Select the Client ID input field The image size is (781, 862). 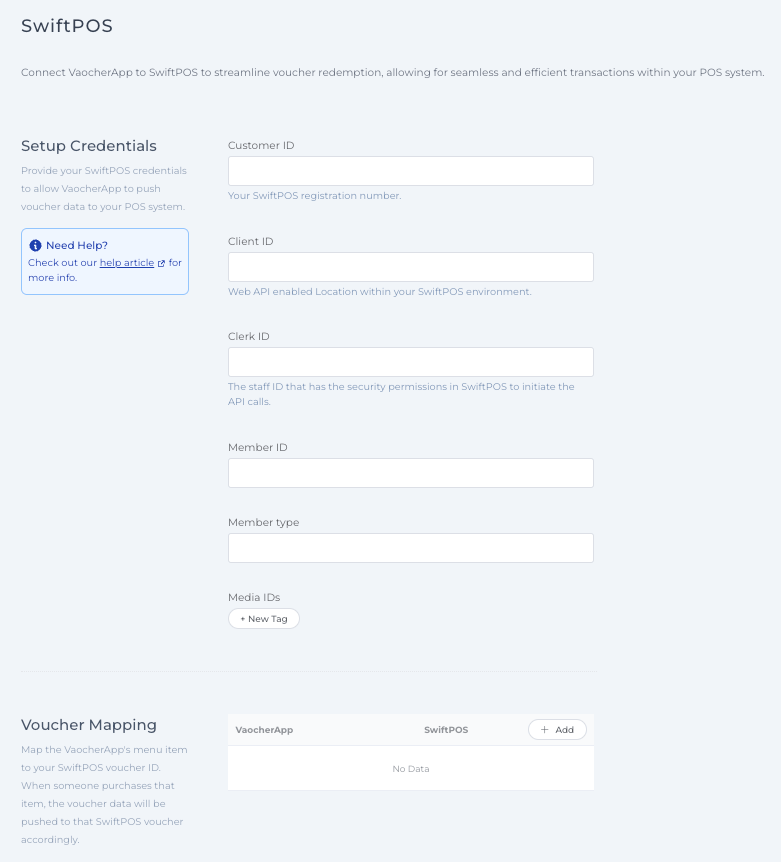click(410, 266)
